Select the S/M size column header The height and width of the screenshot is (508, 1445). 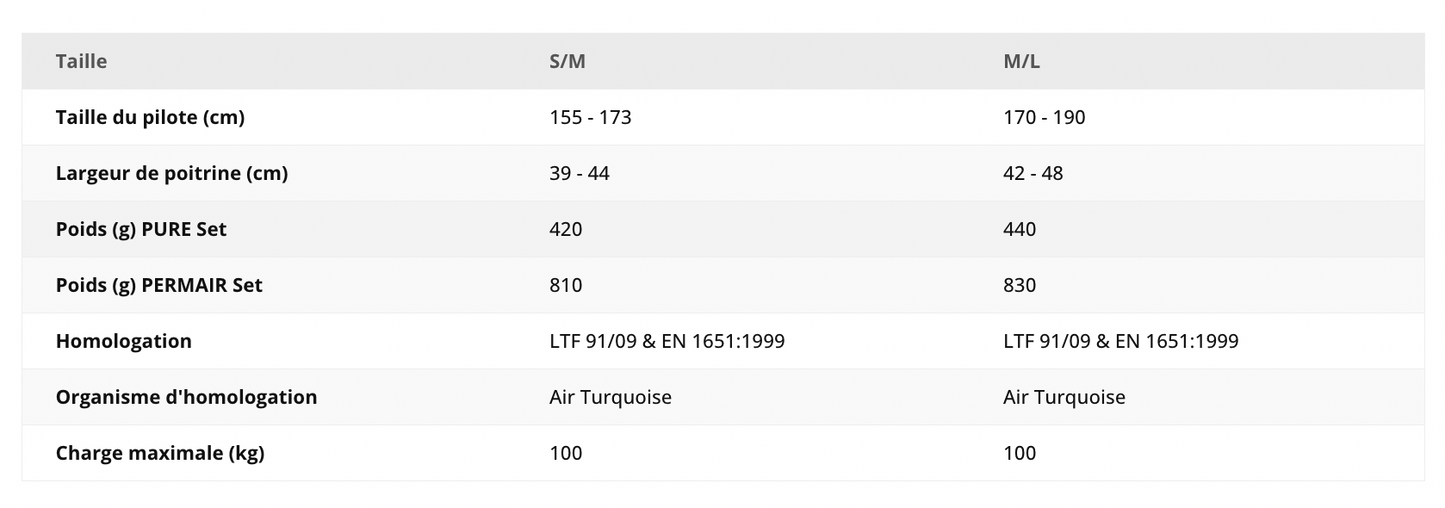click(567, 61)
